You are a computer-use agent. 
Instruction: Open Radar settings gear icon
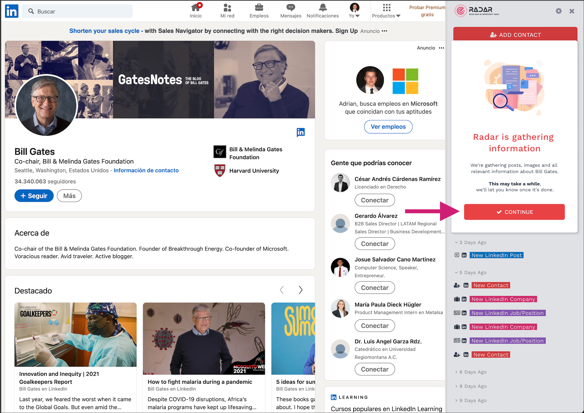(558, 11)
